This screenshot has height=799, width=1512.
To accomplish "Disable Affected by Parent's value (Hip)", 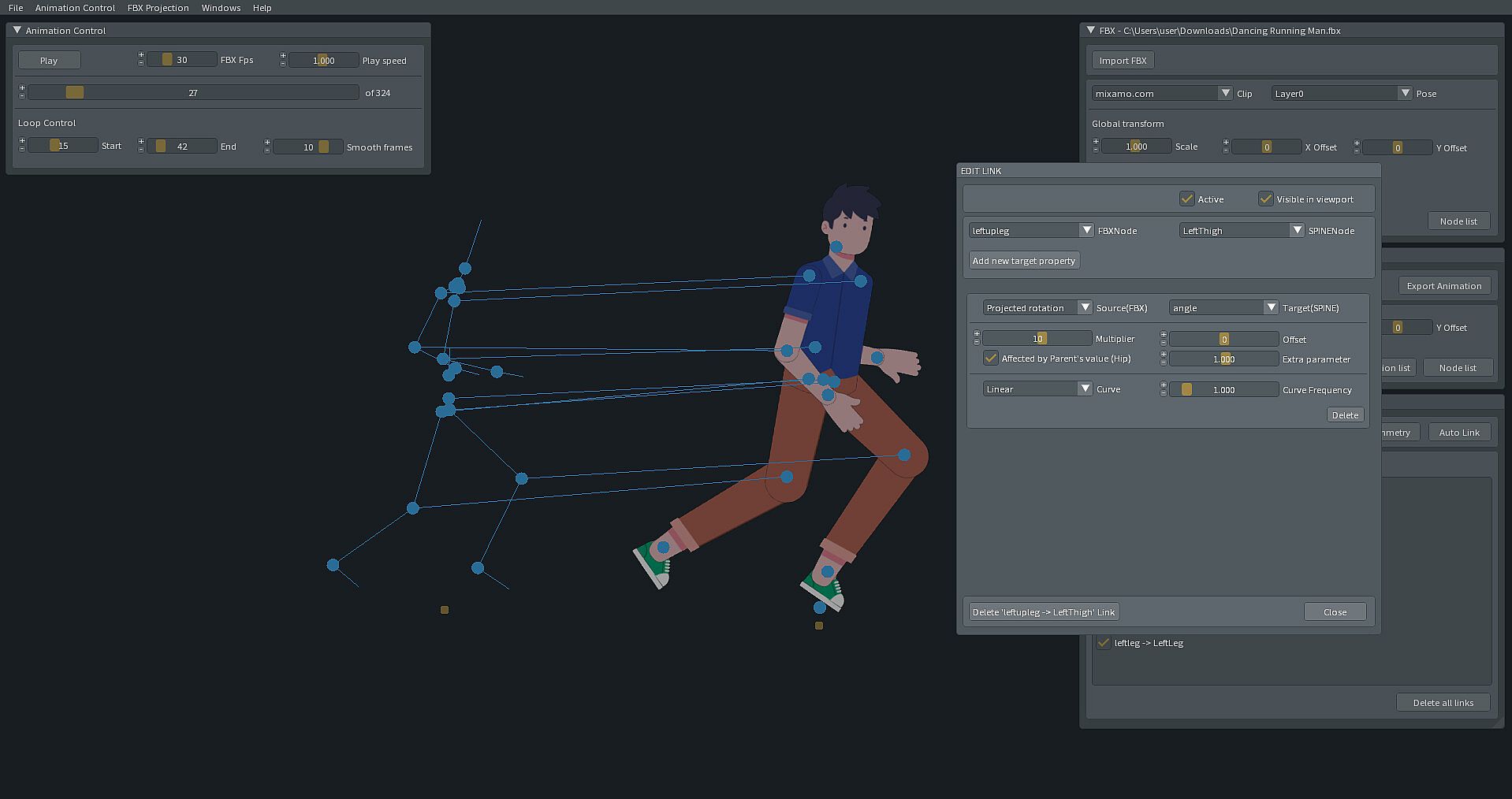I will (x=991, y=359).
